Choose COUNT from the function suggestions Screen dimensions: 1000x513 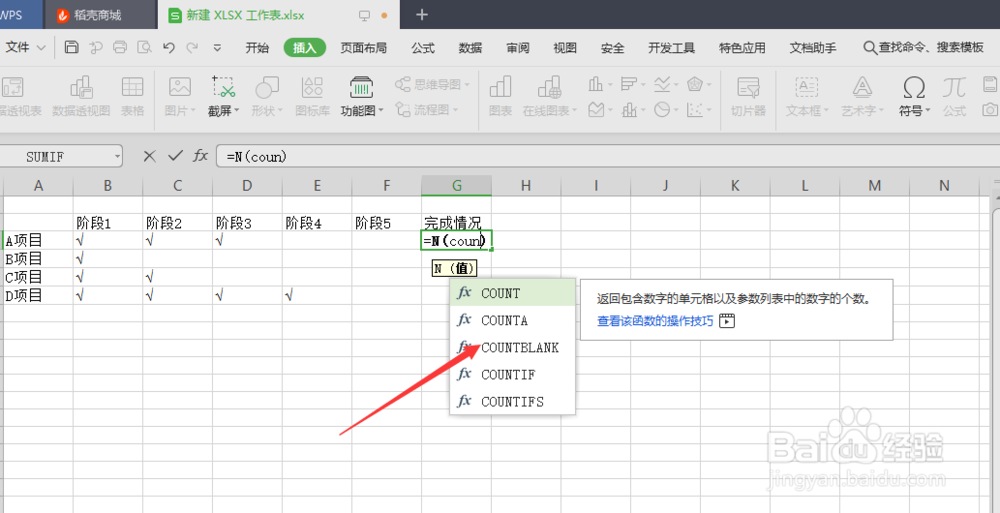click(513, 294)
